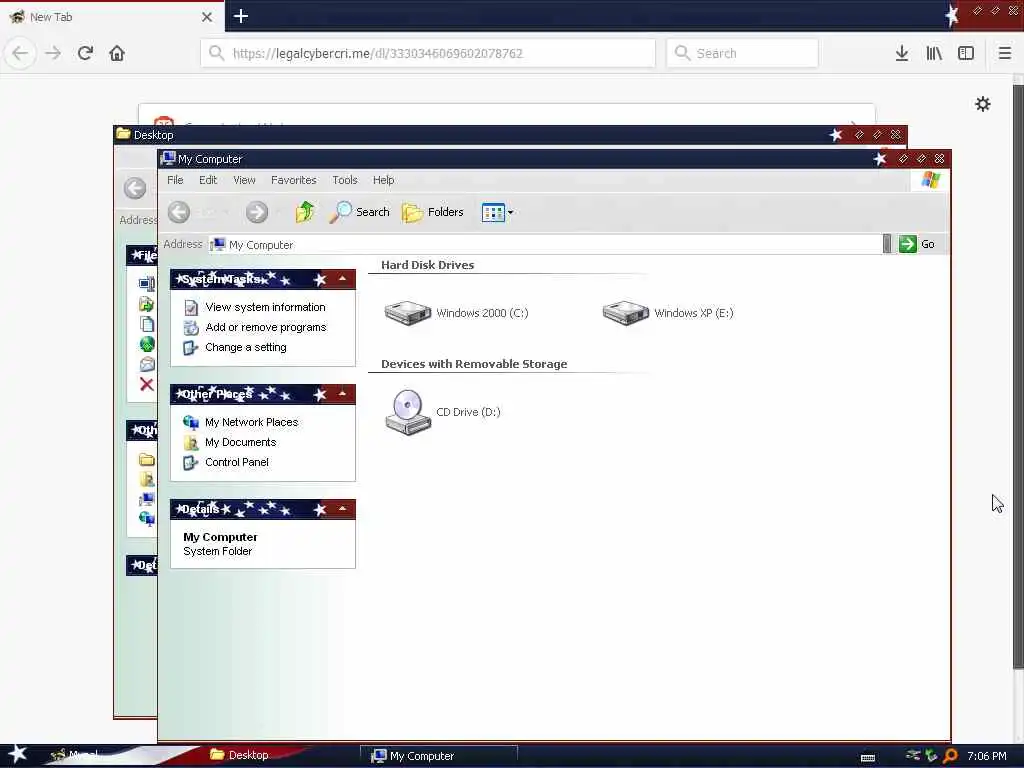Open the browser library icon
The image size is (1024, 768).
pyautogui.click(x=934, y=53)
